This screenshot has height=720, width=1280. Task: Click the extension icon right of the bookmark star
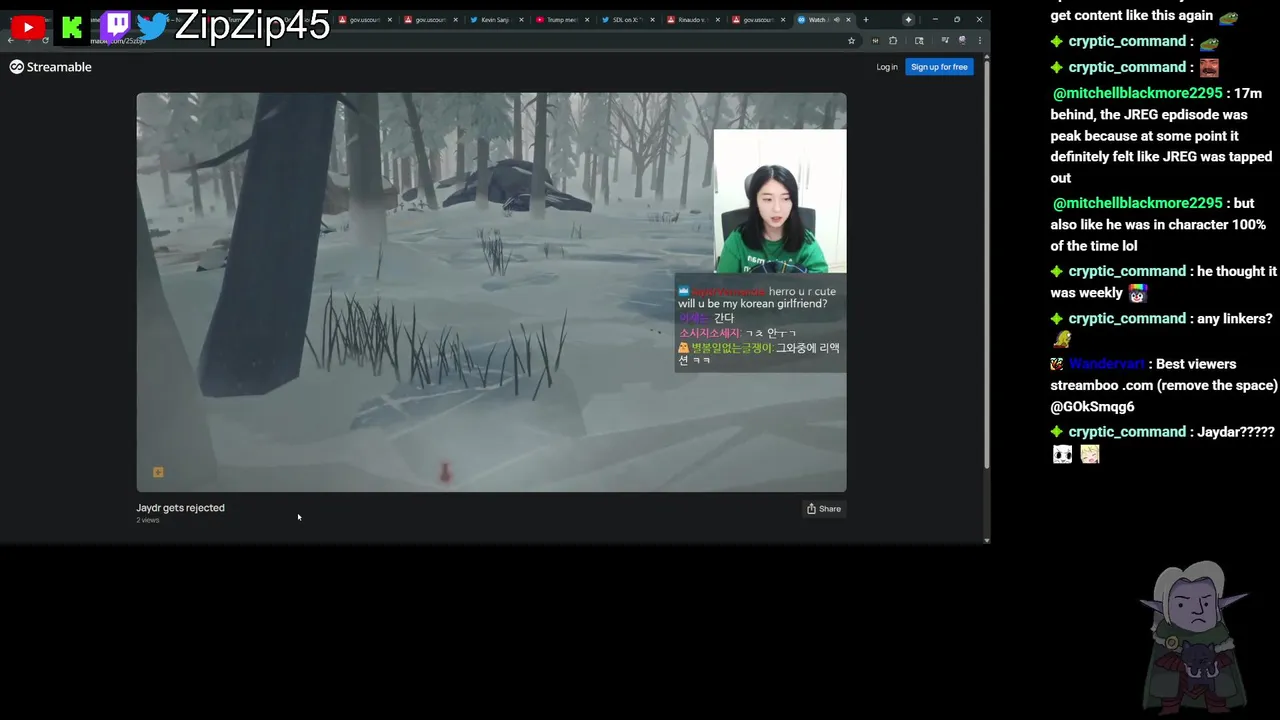tap(875, 40)
